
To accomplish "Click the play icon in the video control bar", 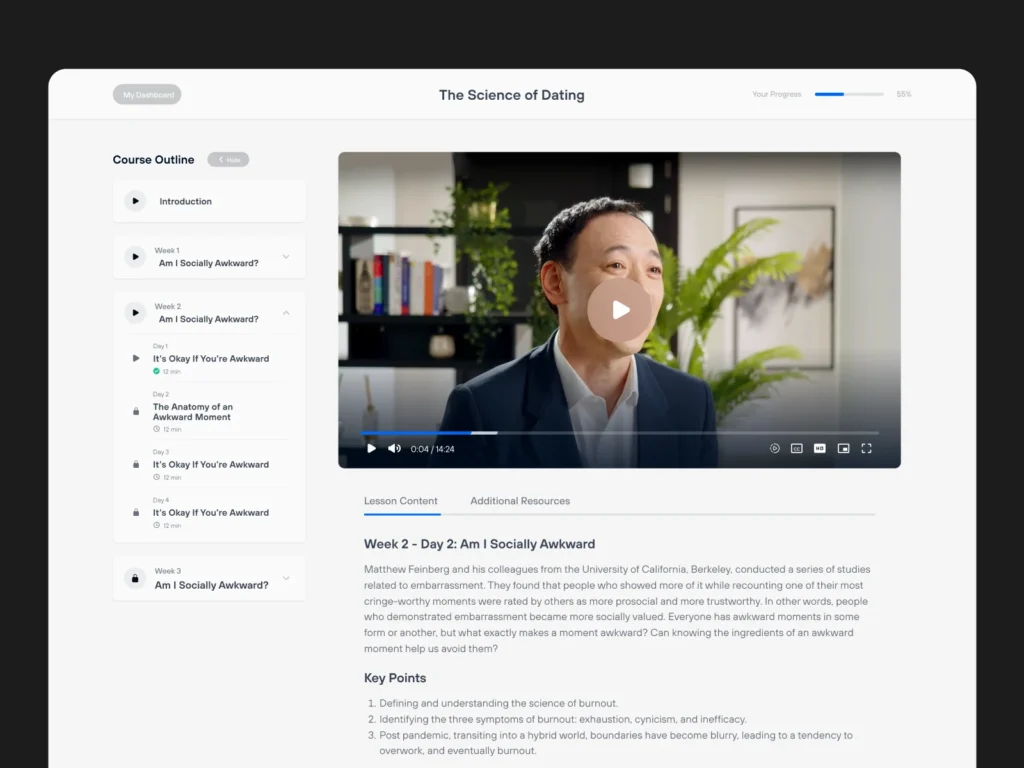I will pos(371,449).
